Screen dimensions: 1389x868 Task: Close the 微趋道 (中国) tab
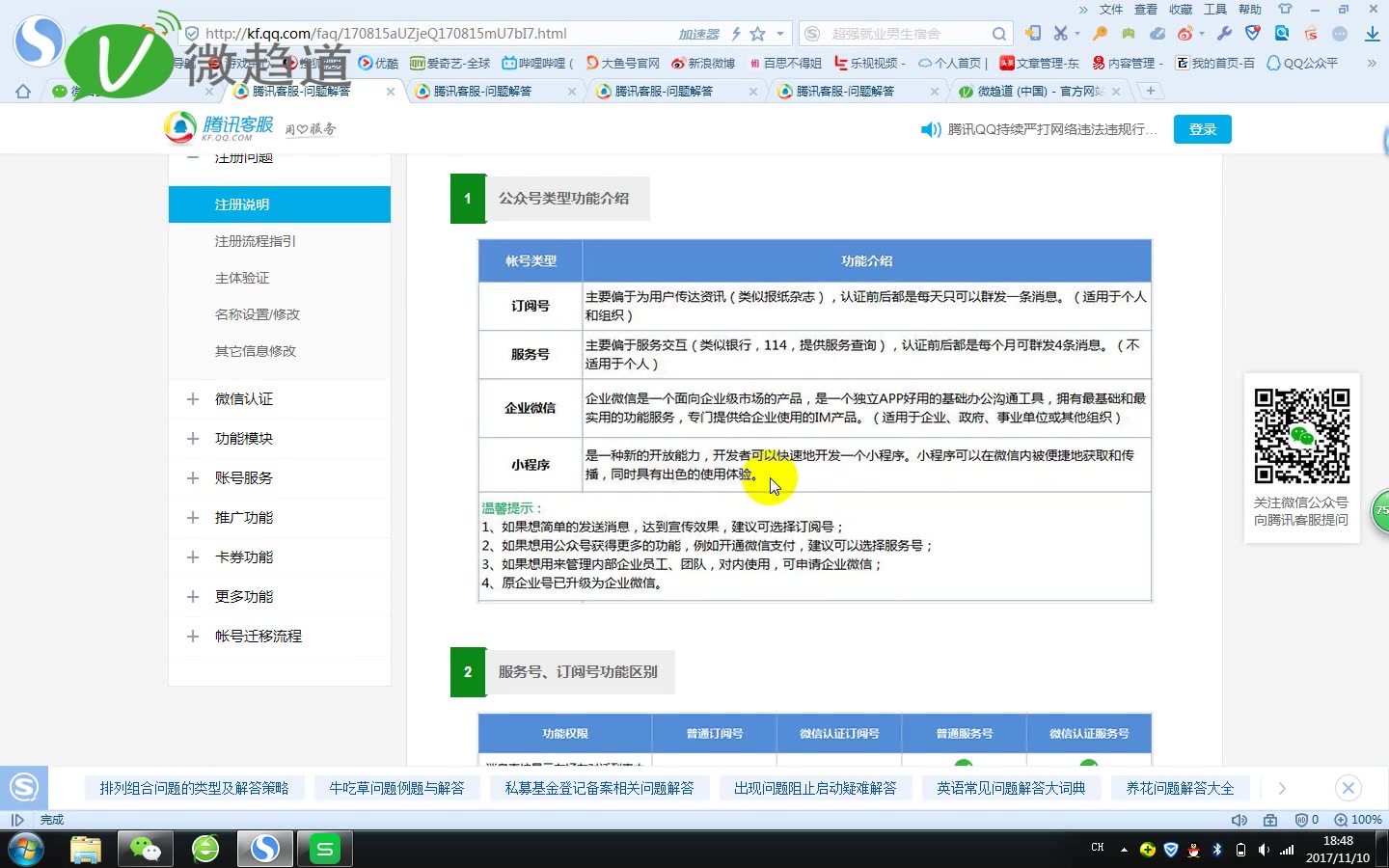point(1116,92)
